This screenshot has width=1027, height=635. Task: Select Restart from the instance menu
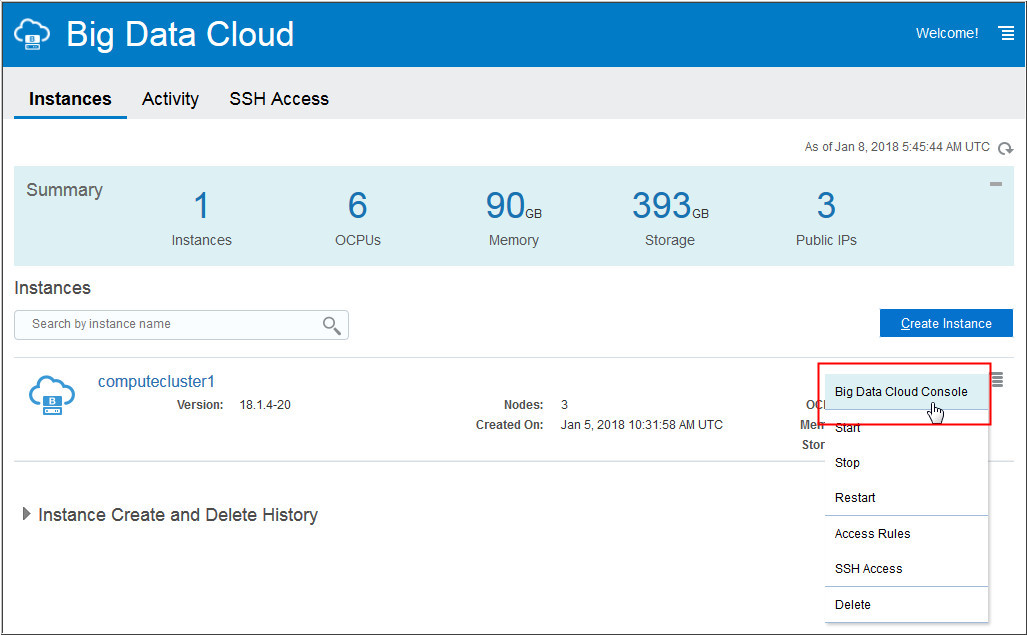(x=855, y=497)
